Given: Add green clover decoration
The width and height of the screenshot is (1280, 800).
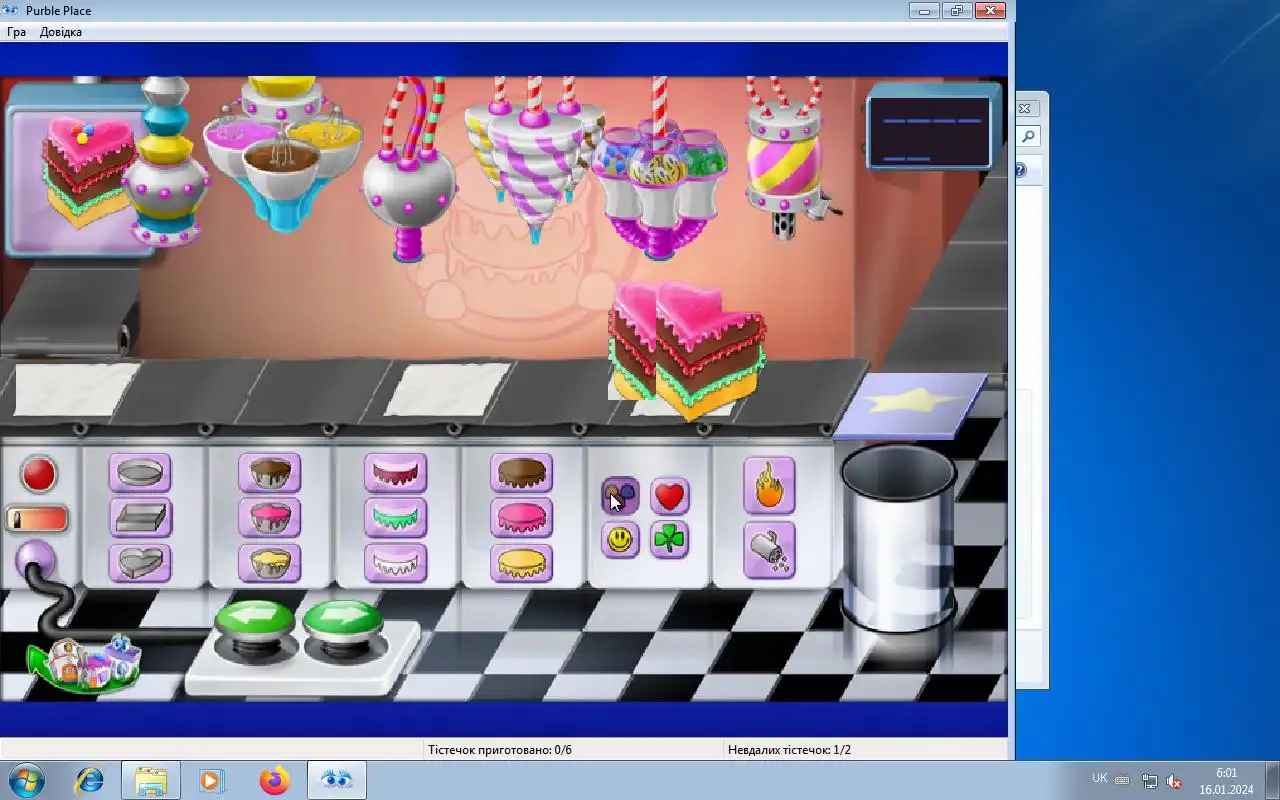Looking at the screenshot, I should (670, 540).
